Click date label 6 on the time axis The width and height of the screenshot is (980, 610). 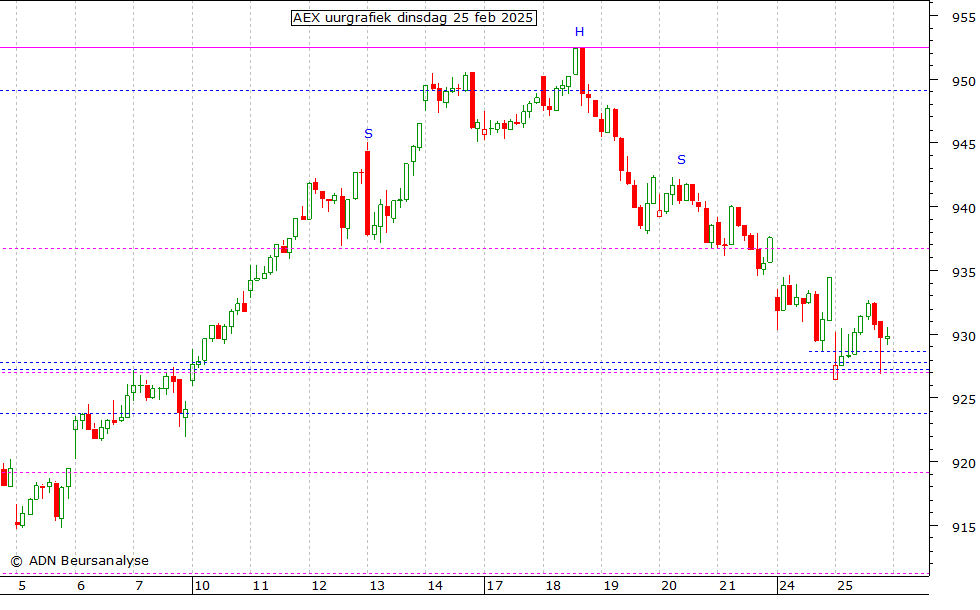click(81, 586)
